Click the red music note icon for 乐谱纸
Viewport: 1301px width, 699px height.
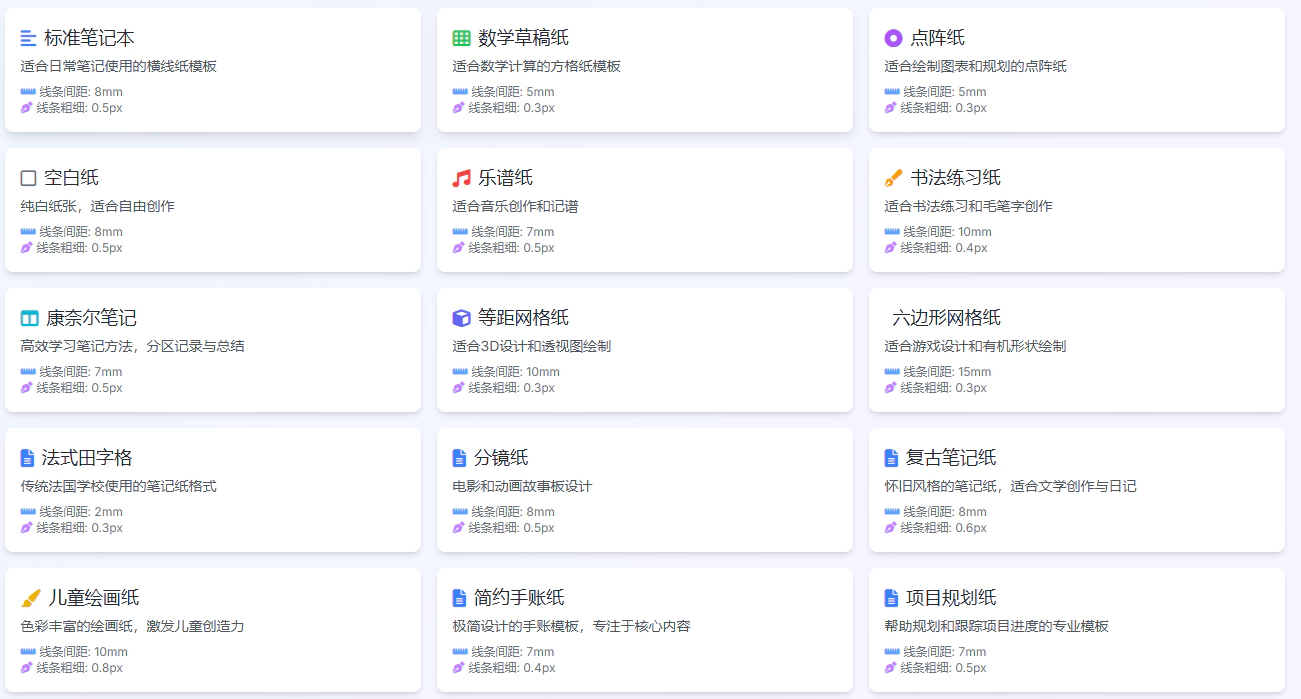point(461,178)
